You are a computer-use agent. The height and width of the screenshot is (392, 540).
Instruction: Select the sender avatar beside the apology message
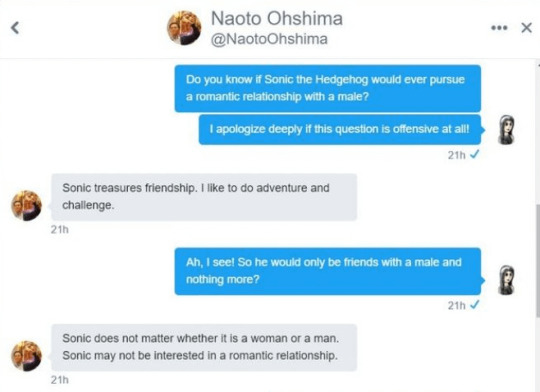click(506, 130)
